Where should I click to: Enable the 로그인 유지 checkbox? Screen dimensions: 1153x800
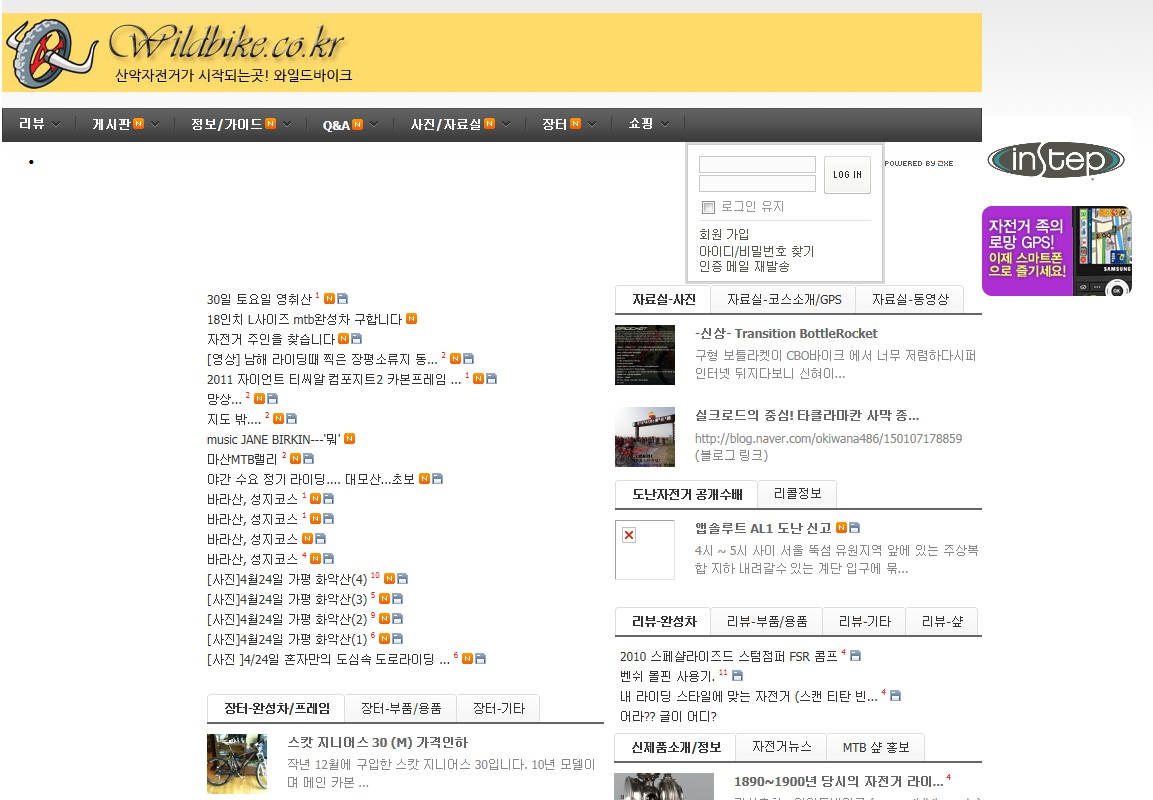[708, 207]
